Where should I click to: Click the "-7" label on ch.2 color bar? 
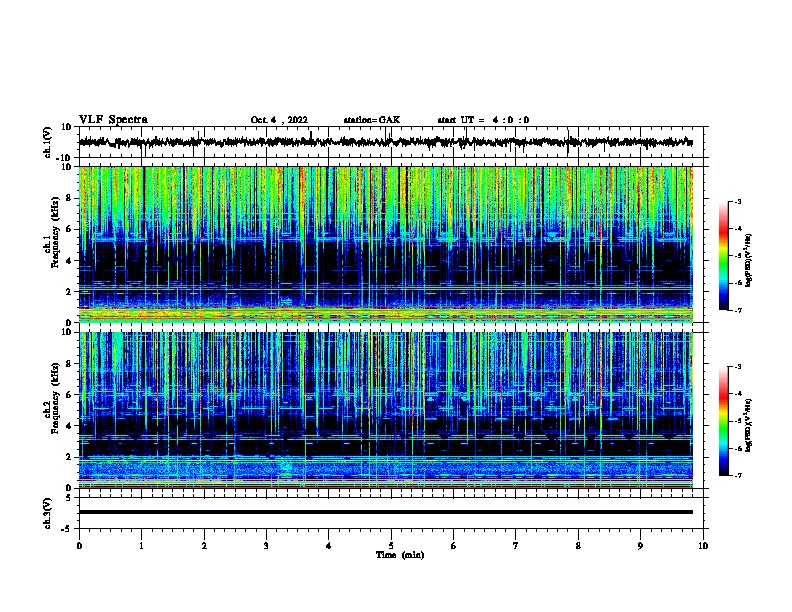[737, 475]
